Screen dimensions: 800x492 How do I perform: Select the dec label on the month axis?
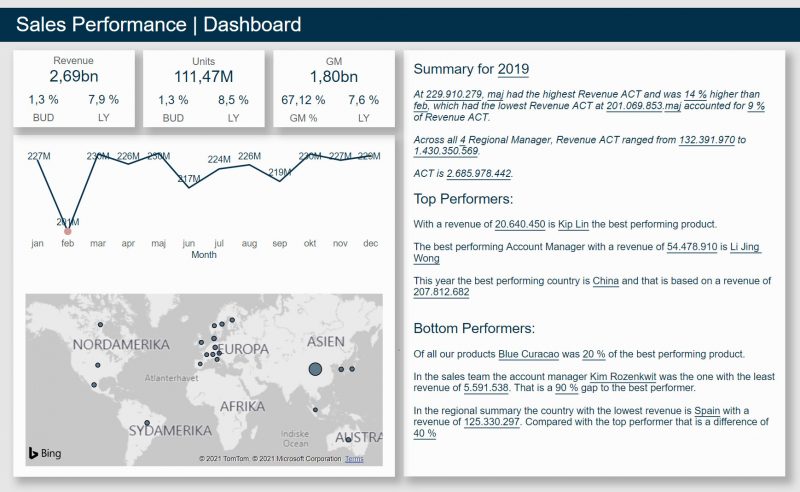pos(370,243)
